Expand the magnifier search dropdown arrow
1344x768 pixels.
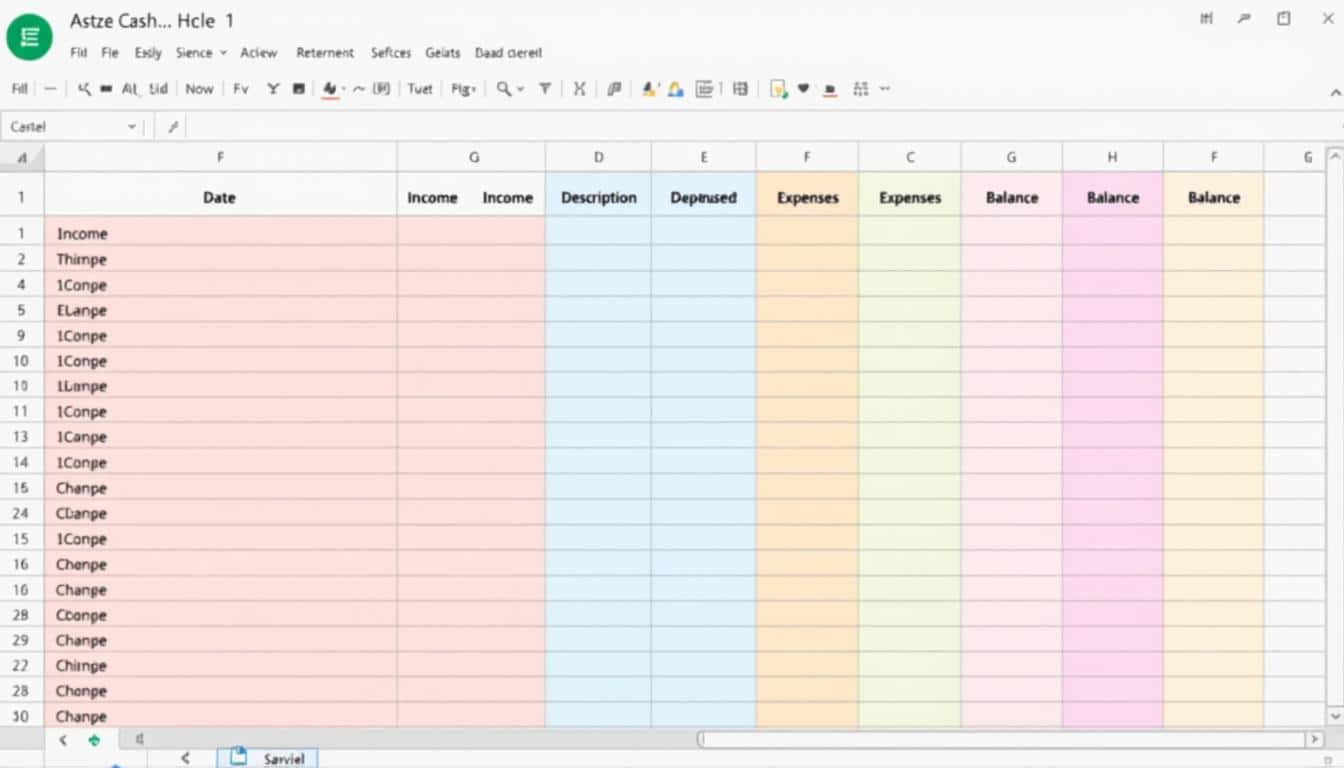tap(520, 89)
